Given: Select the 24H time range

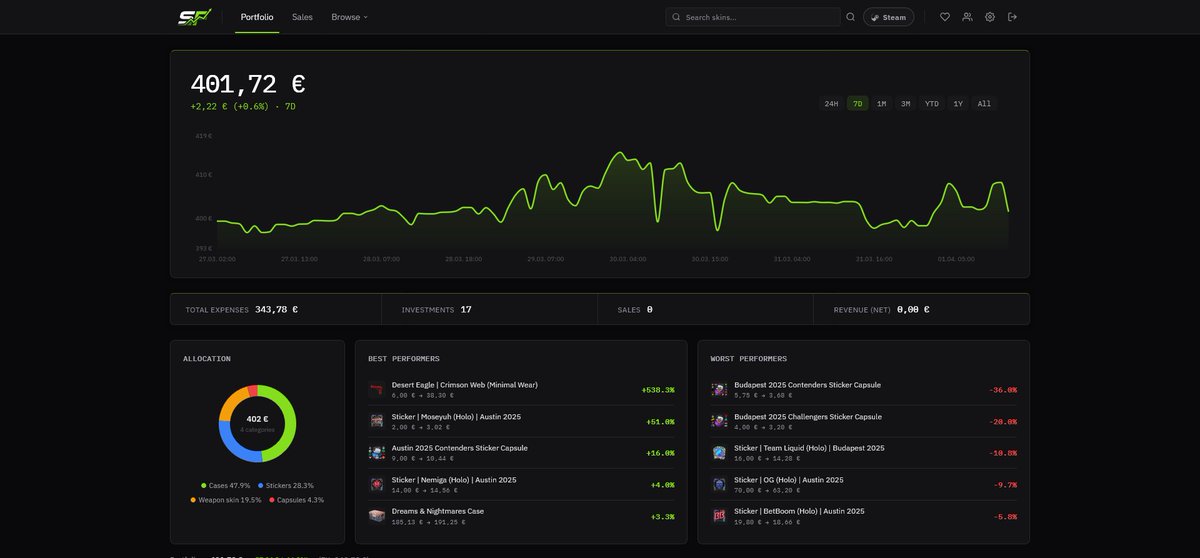Looking at the screenshot, I should click(831, 104).
